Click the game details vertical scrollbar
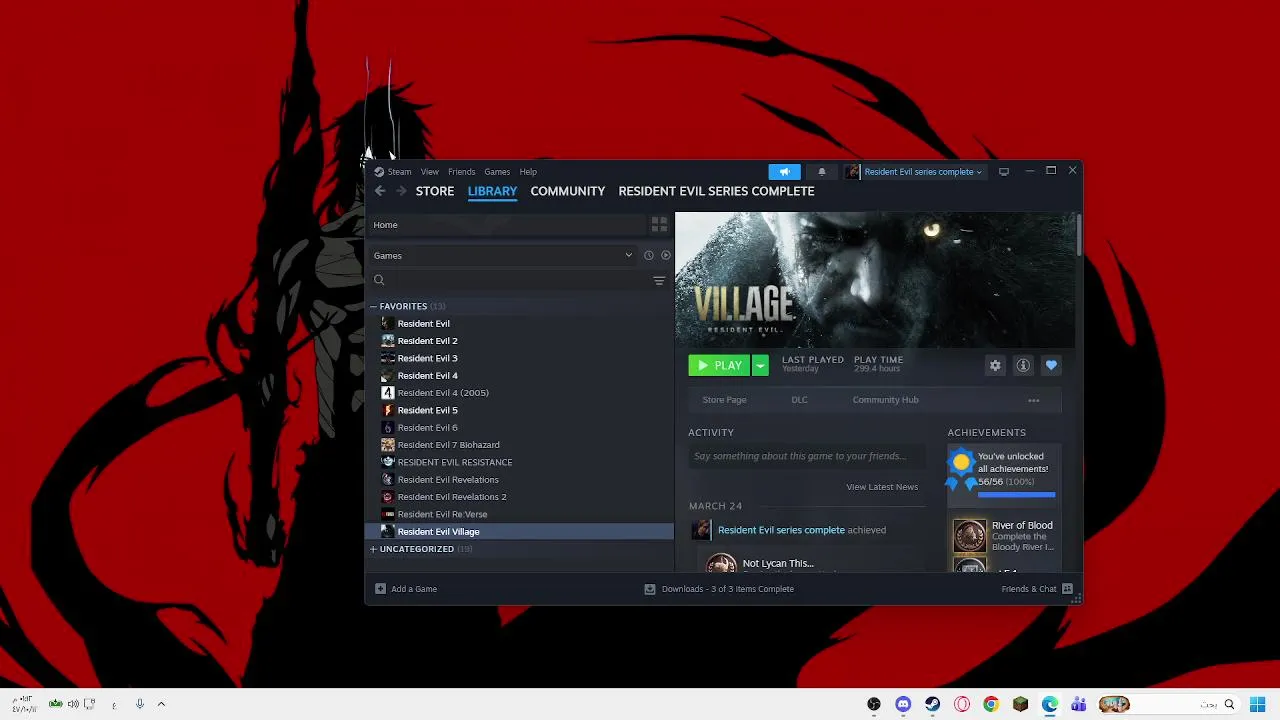This screenshot has width=1280, height=720. tap(1079, 235)
